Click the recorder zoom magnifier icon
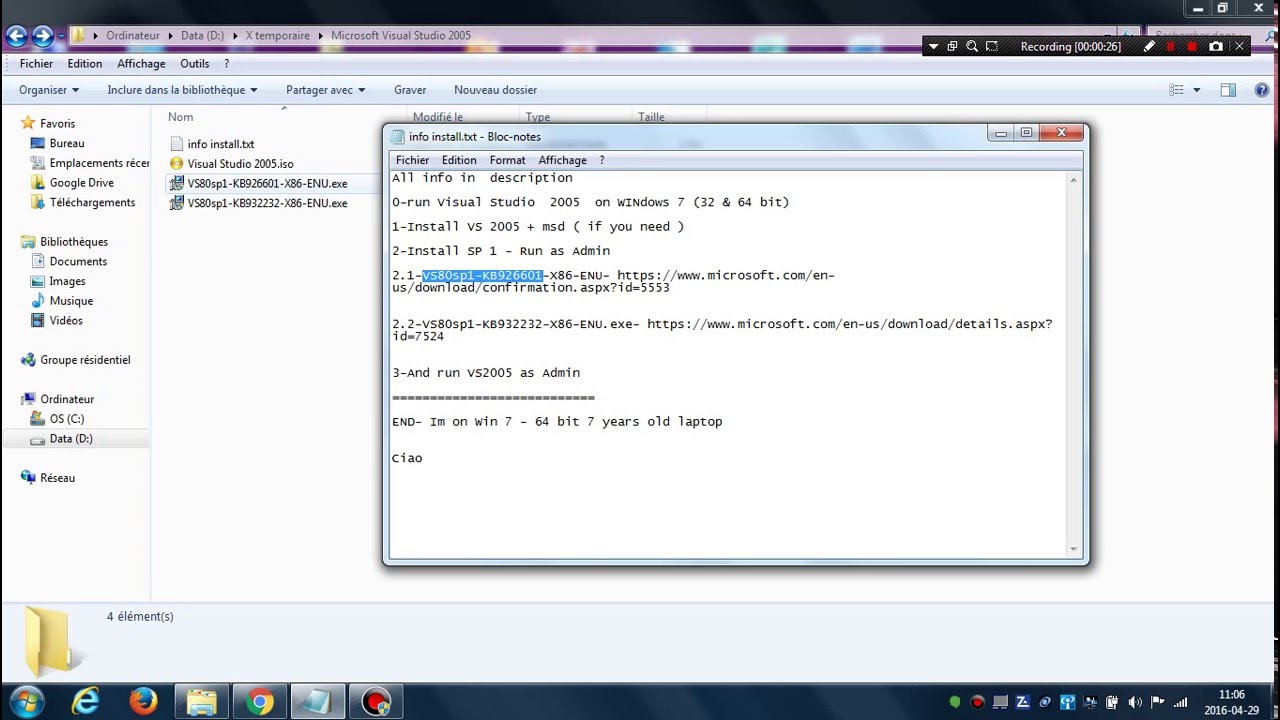 tap(972, 46)
